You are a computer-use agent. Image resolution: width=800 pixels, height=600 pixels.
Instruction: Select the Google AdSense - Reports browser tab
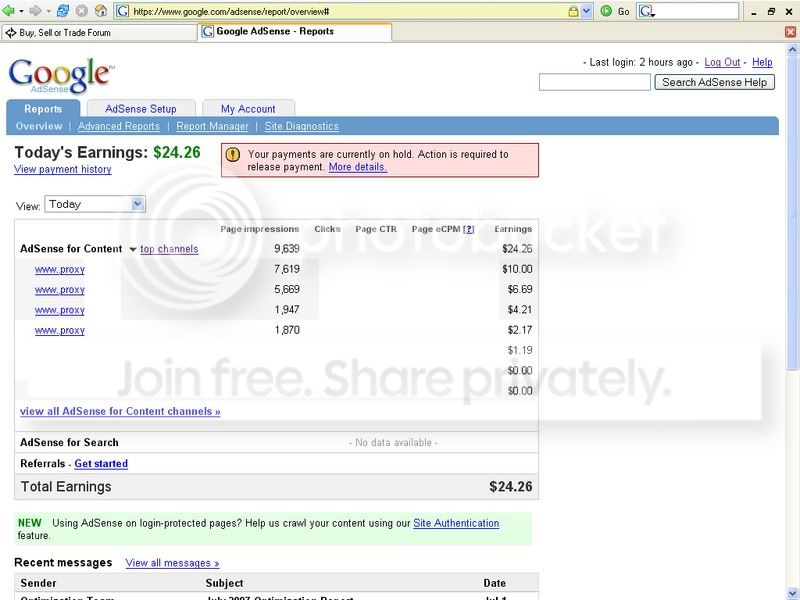coord(295,32)
